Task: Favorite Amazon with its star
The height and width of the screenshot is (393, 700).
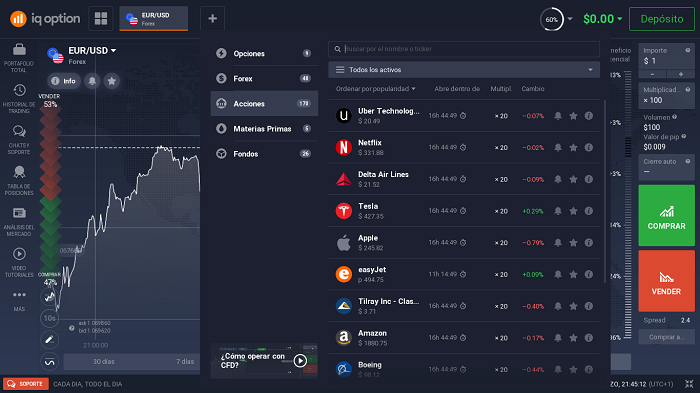Action: 573,338
